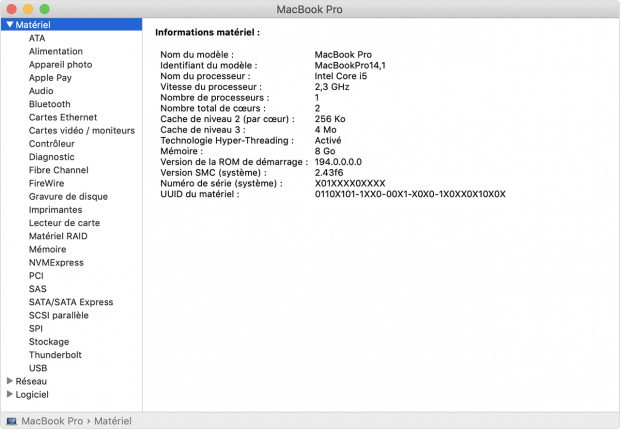Select PCI in the sidebar
The width and height of the screenshot is (620, 429).
click(36, 276)
